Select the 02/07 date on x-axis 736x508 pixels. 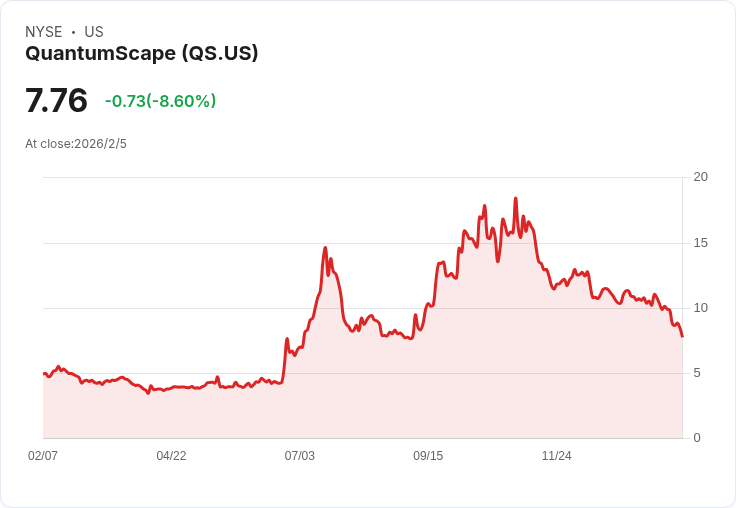(x=43, y=456)
